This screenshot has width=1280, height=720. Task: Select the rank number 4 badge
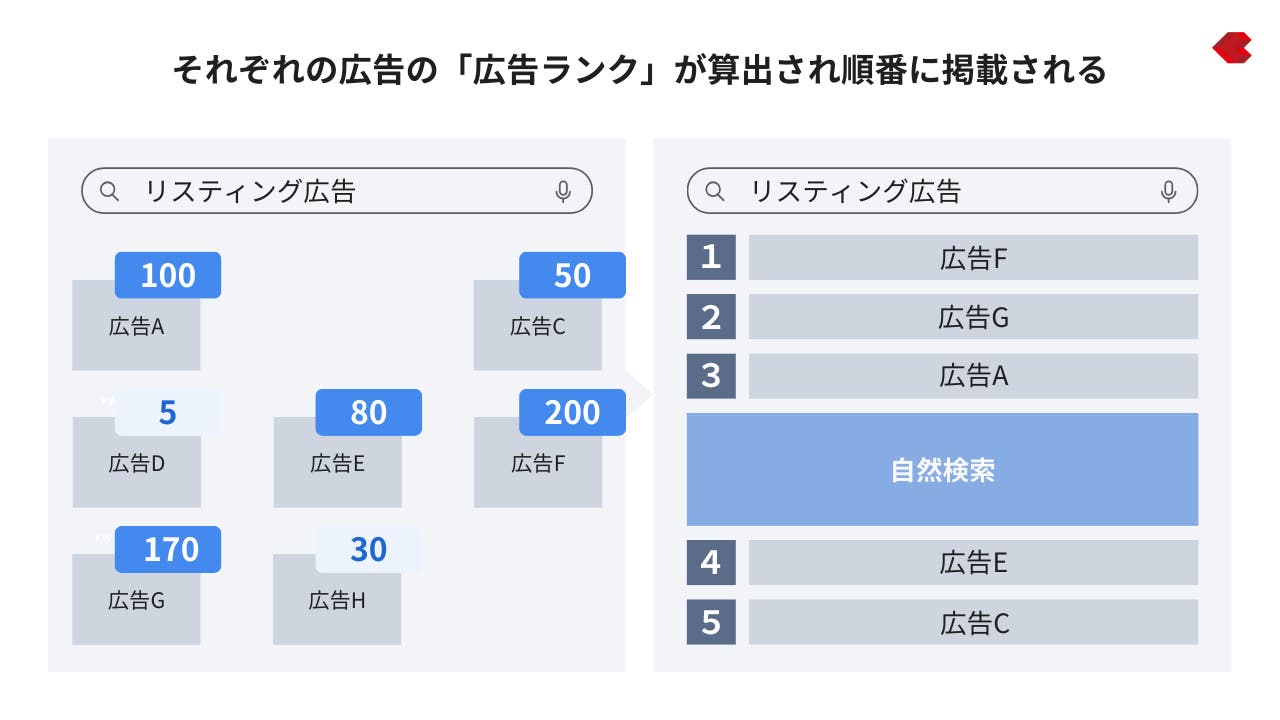711,563
